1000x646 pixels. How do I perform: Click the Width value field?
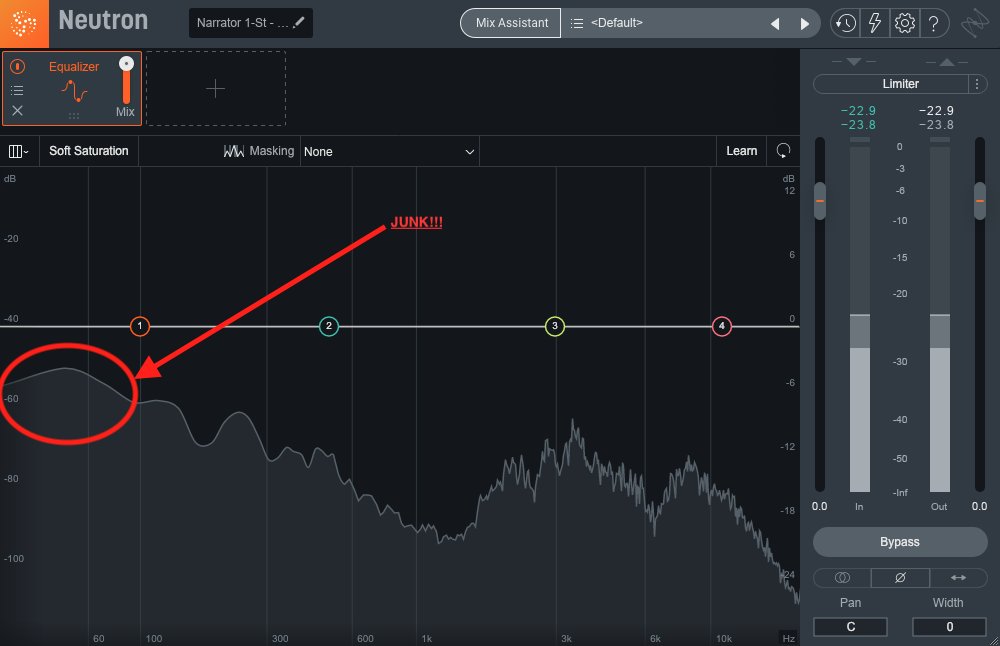coord(949,627)
